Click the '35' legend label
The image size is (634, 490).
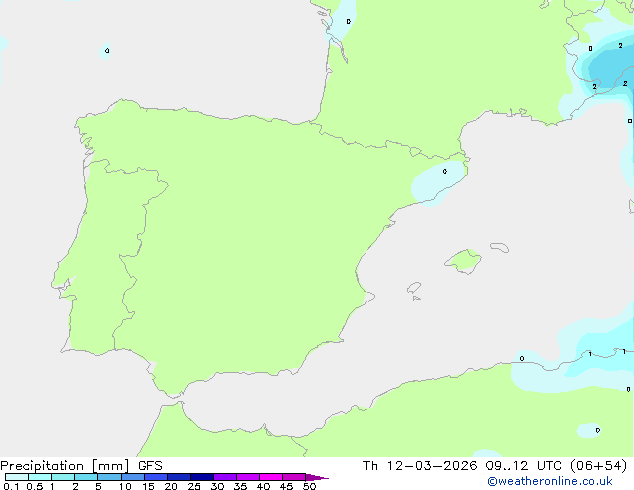pyautogui.click(x=240, y=486)
